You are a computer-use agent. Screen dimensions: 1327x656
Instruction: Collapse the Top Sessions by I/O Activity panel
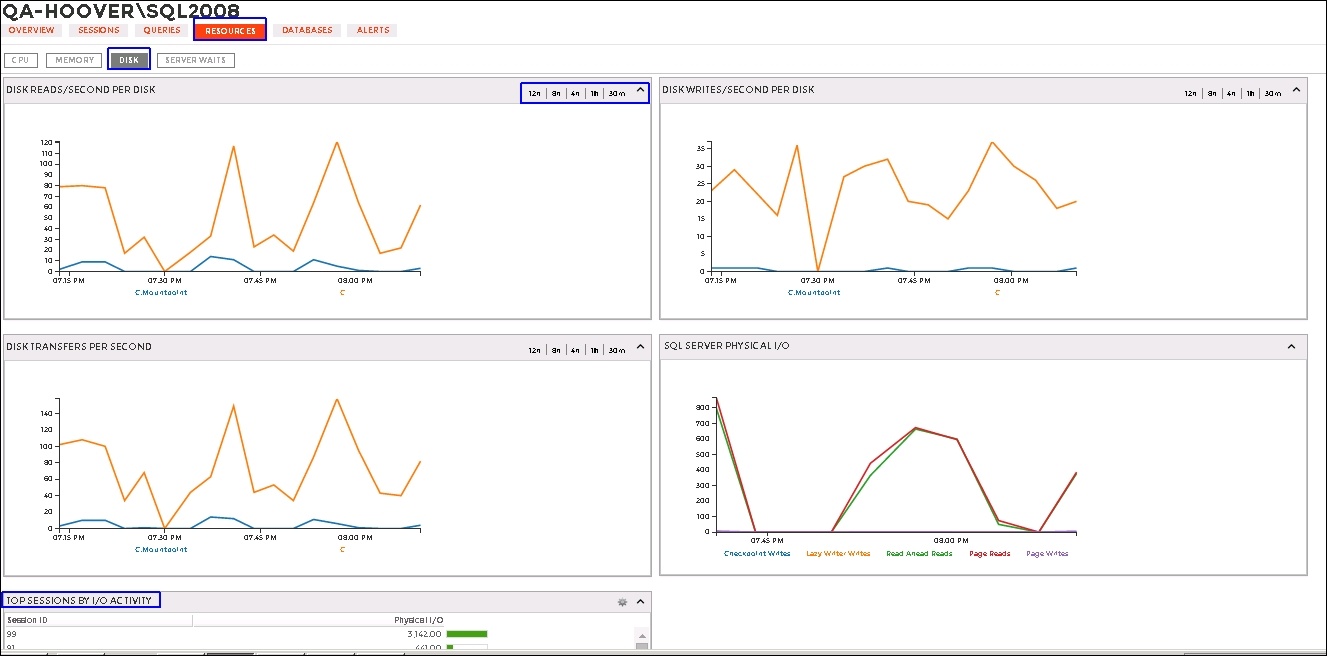tap(641, 602)
